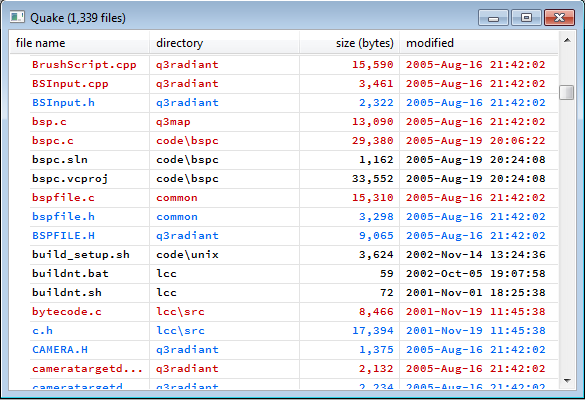
Task: Click the date 2002-Nov-14 13:24:36
Action: [476, 255]
